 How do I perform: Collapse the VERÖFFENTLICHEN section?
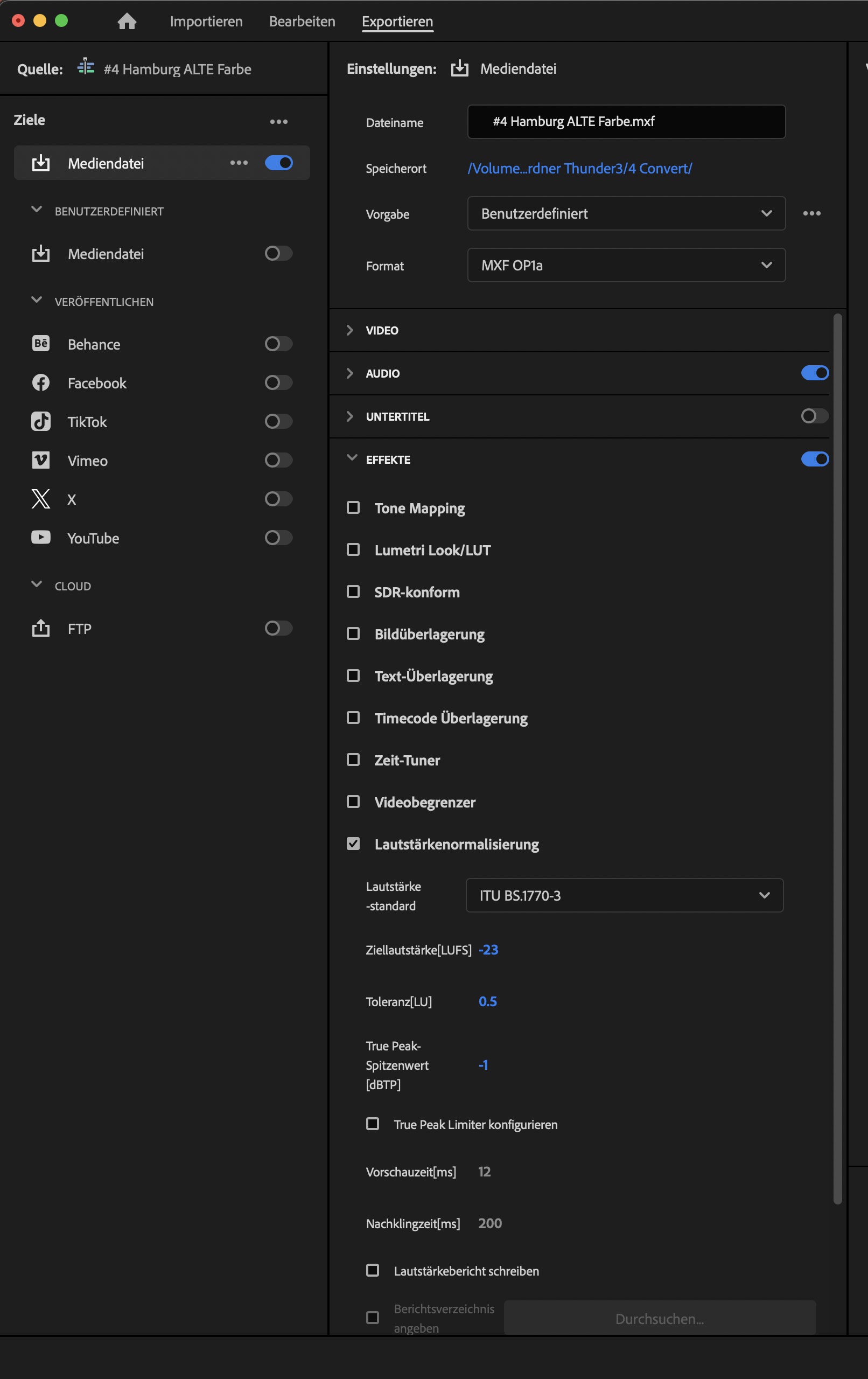point(37,301)
